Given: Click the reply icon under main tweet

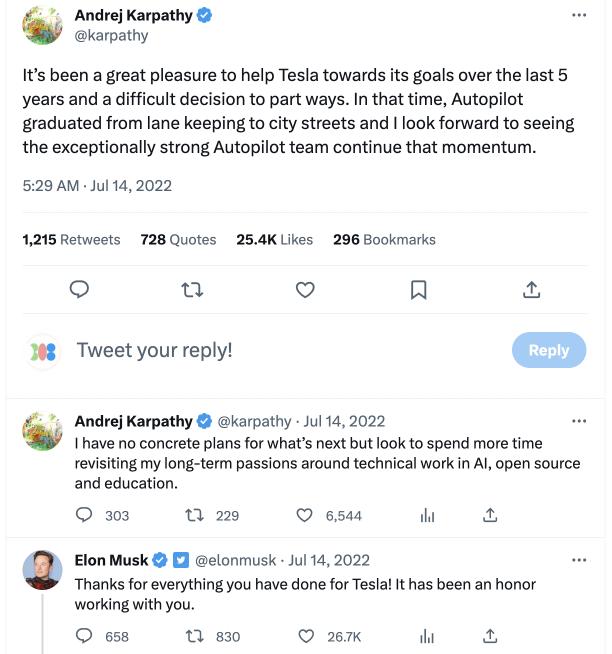Looking at the screenshot, I should point(80,290).
